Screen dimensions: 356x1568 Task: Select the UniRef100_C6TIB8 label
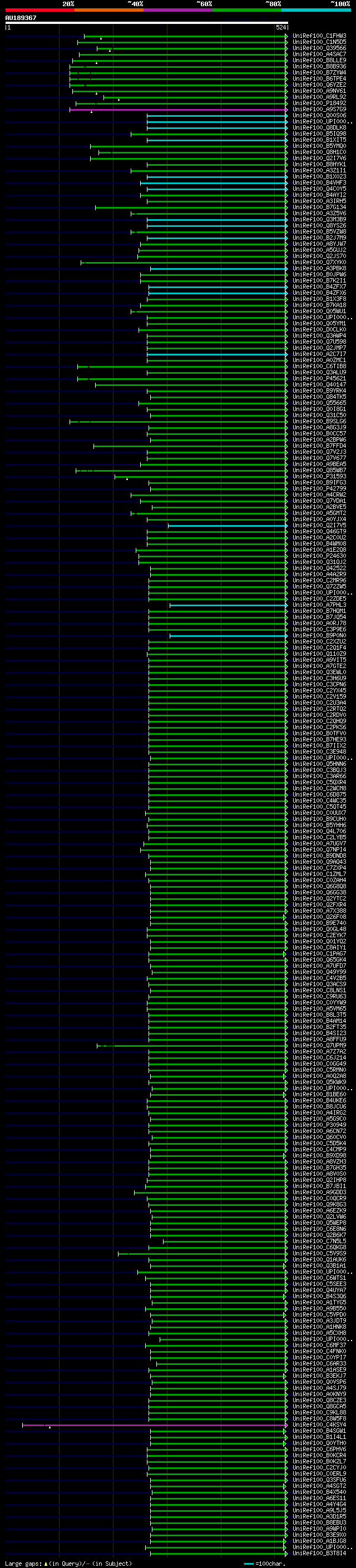pos(319,367)
